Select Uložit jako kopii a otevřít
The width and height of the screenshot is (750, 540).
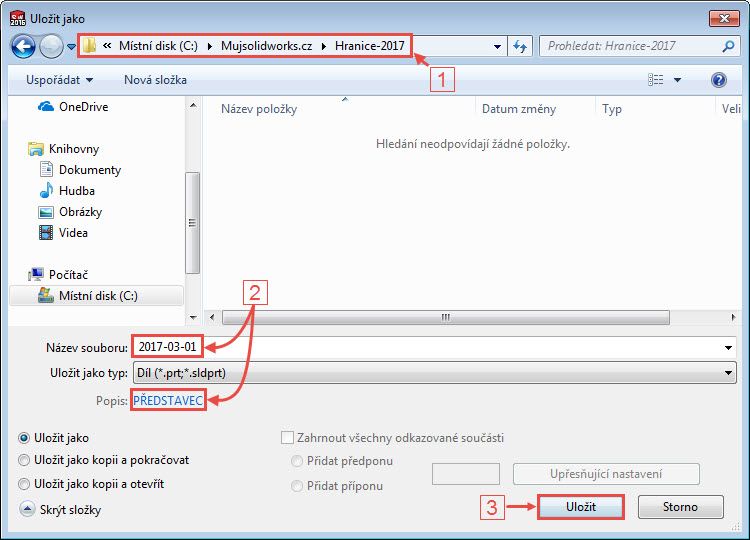[x=23, y=484]
